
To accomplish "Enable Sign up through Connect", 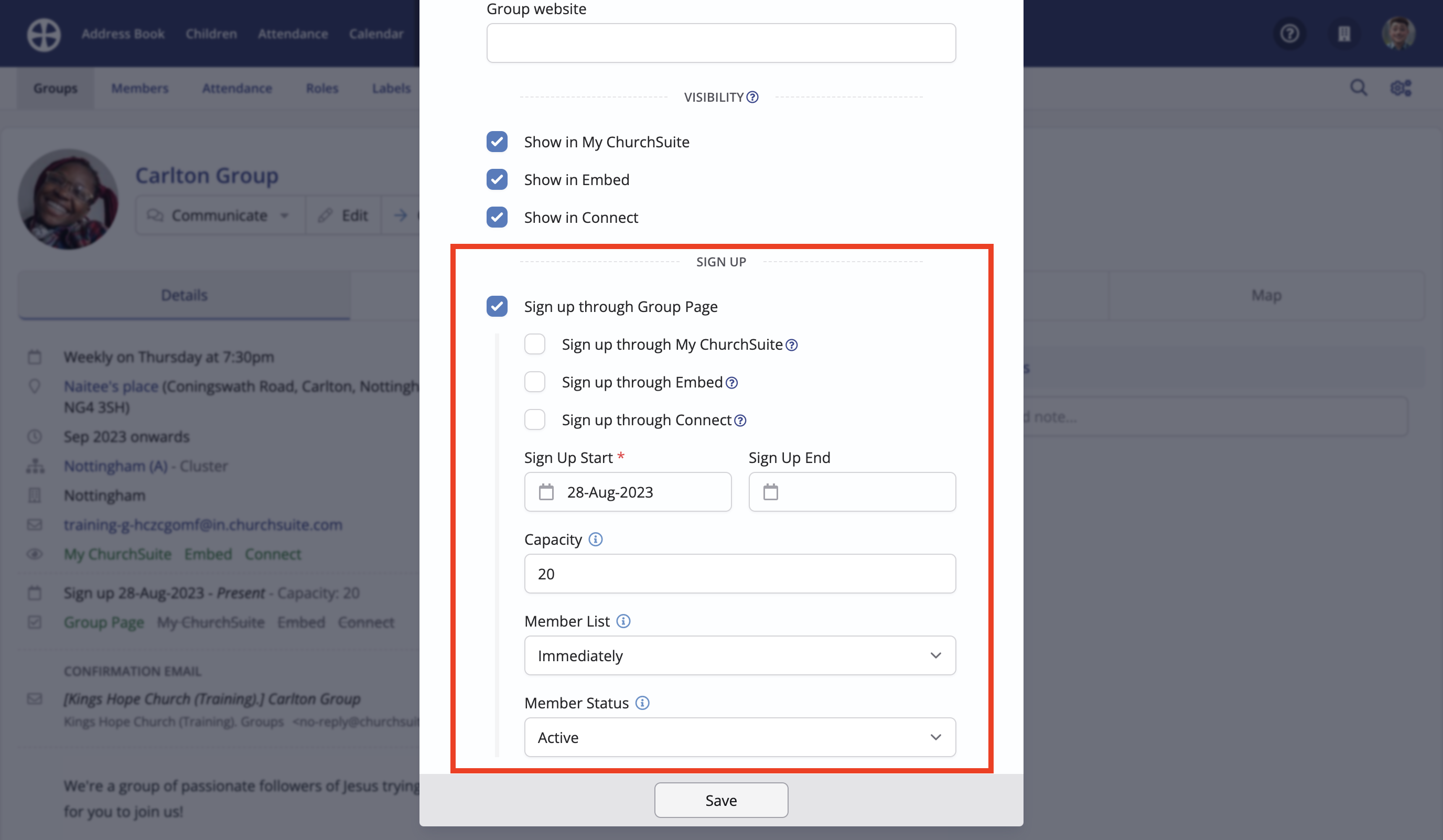I will tap(534, 421).
